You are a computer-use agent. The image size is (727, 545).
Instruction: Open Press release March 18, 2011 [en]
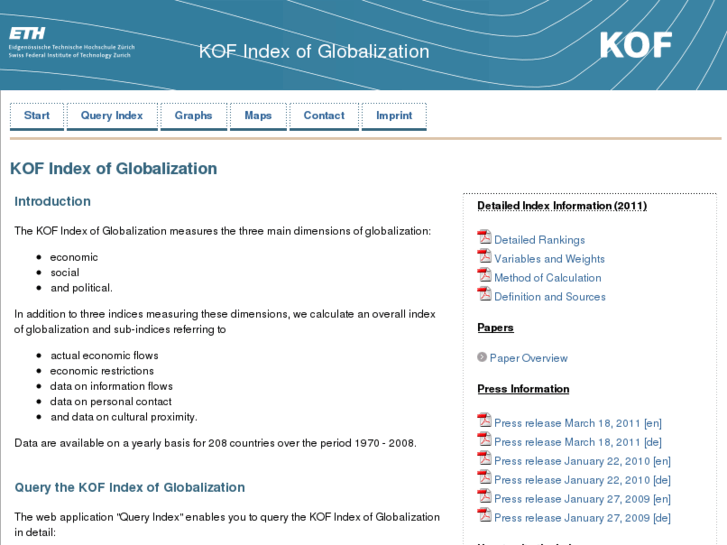coord(578,423)
